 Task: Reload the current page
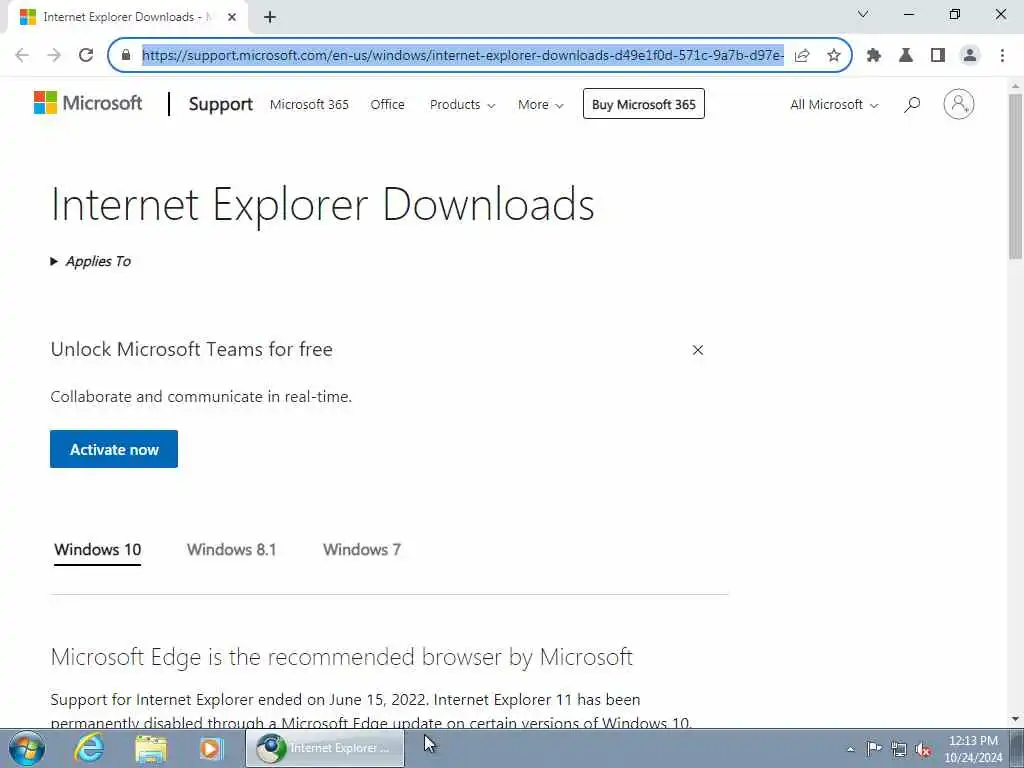(x=86, y=55)
